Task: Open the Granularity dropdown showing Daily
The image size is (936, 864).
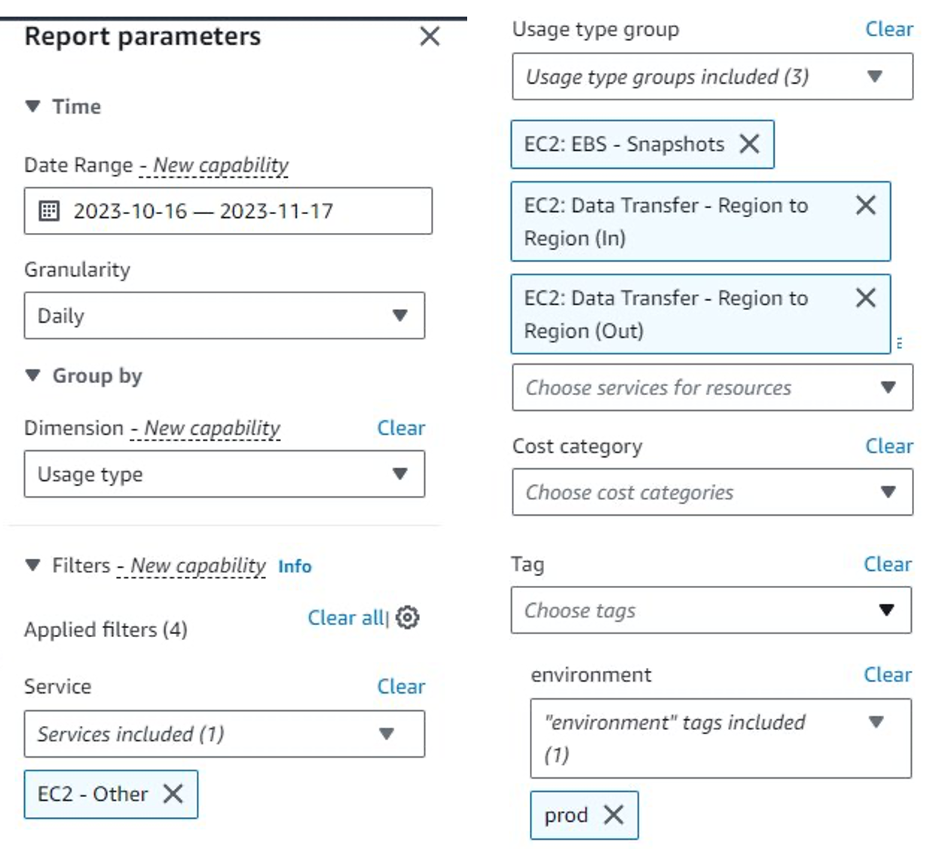Action: 224,315
